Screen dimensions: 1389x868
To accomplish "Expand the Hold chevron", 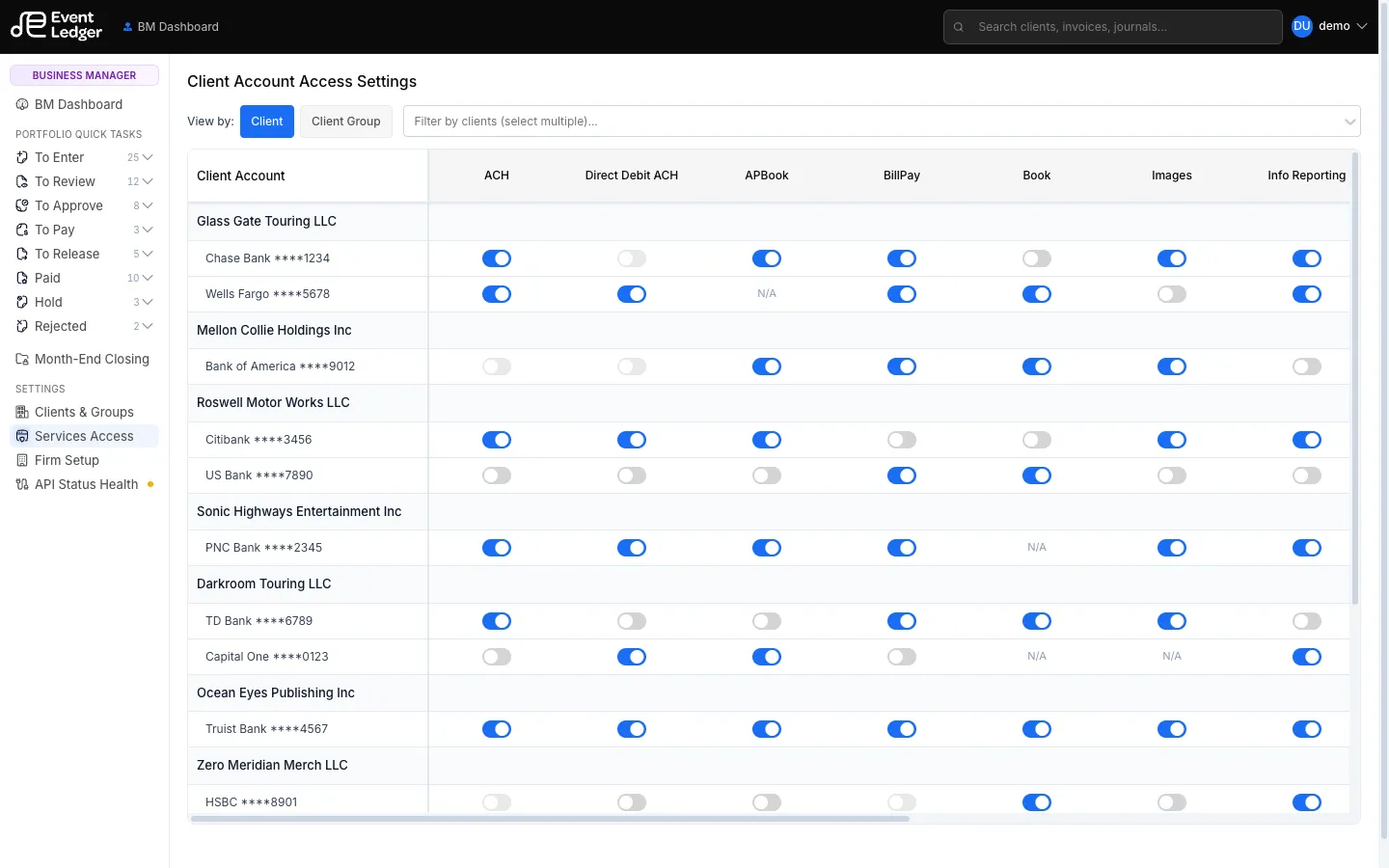I will 148,302.
